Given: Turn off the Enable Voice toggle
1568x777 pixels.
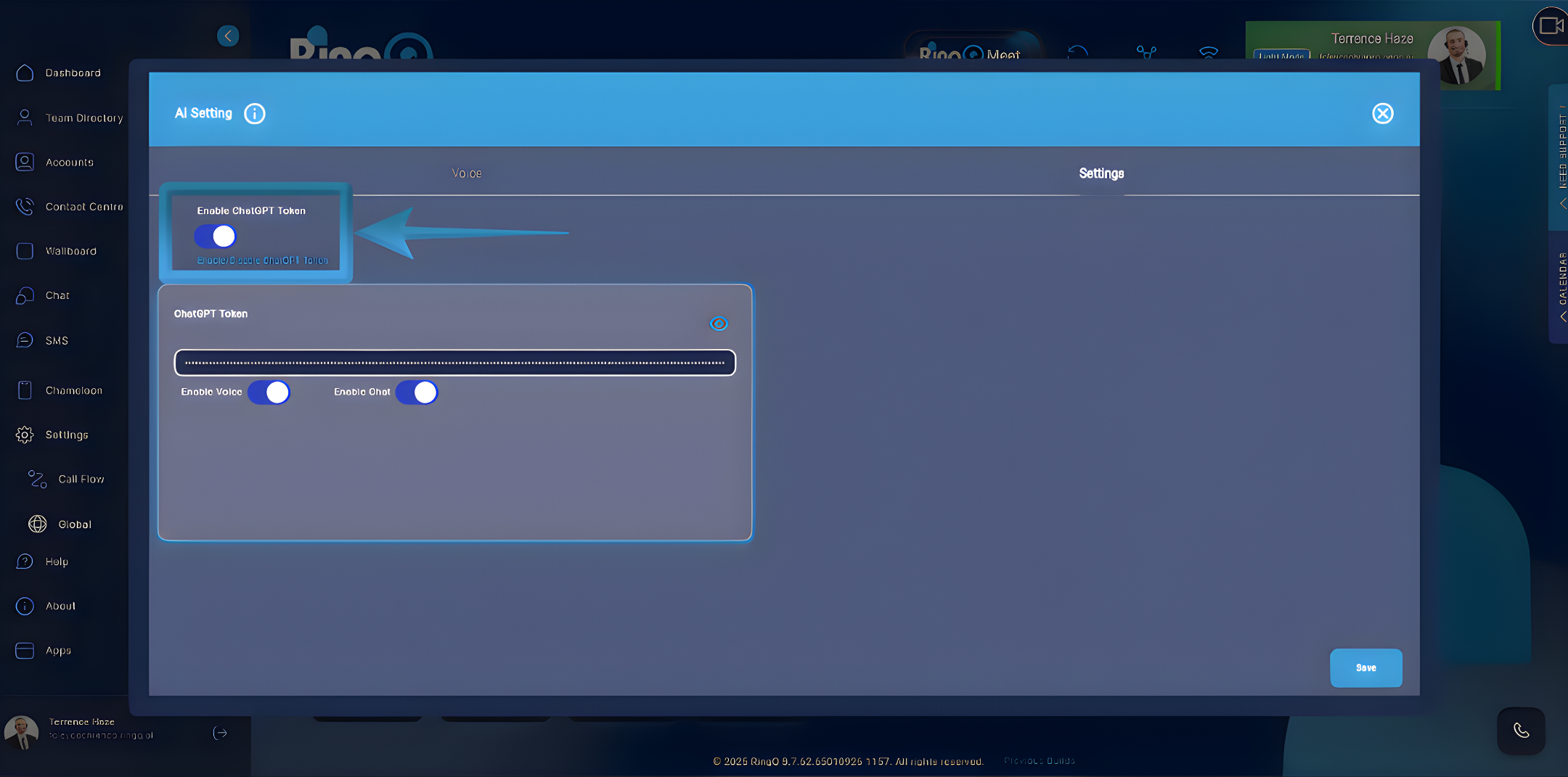Looking at the screenshot, I should coord(269,392).
